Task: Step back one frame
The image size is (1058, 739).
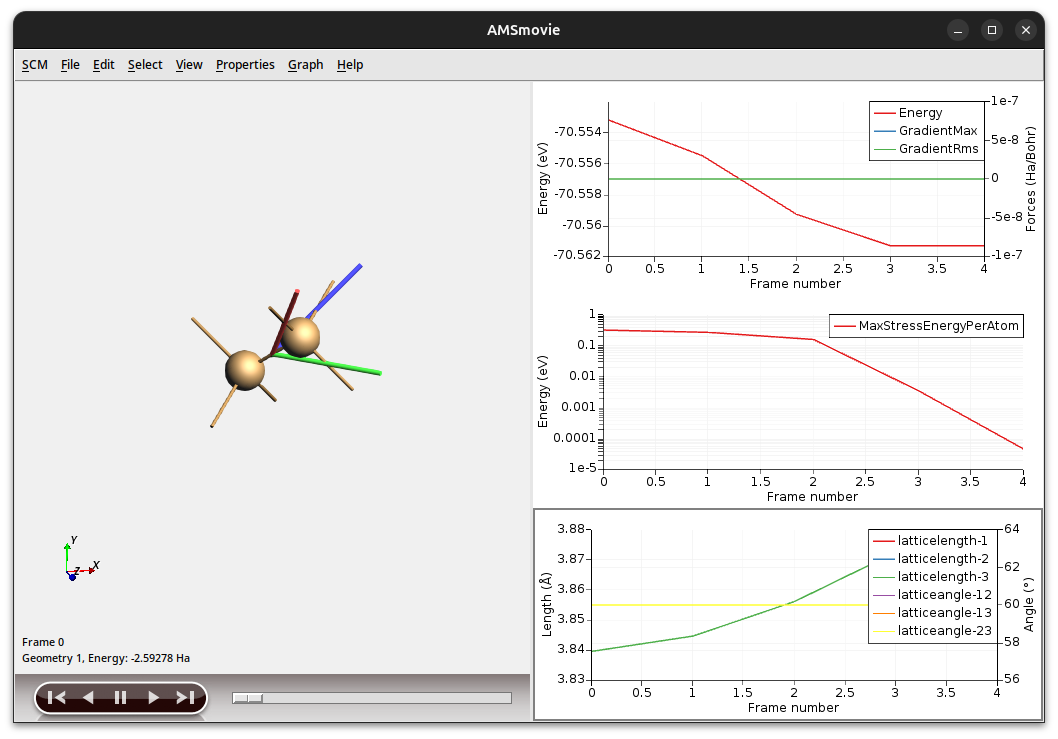Action: (88, 697)
